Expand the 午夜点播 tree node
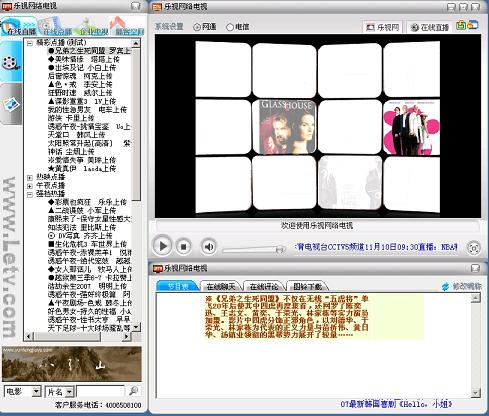Image resolution: width=489 pixels, height=416 pixels. tap(30, 186)
